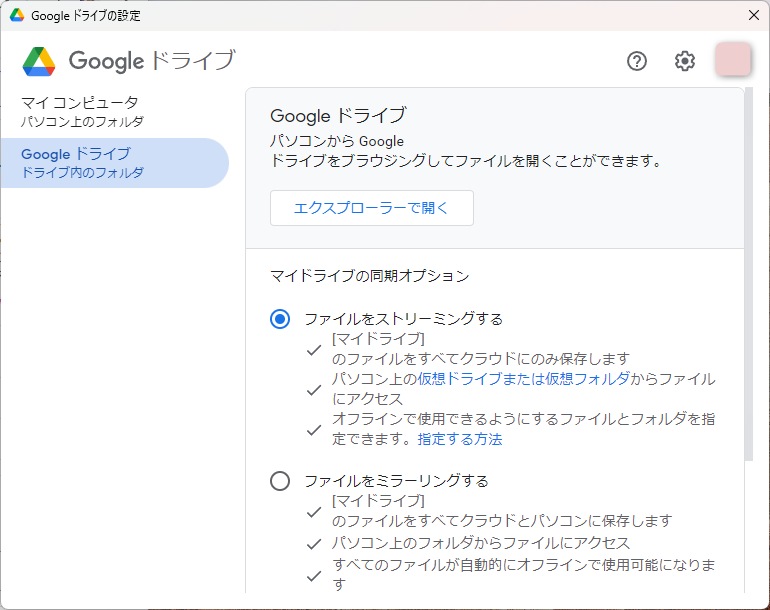Open the help question mark icon
770x610 pixels.
(x=636, y=61)
